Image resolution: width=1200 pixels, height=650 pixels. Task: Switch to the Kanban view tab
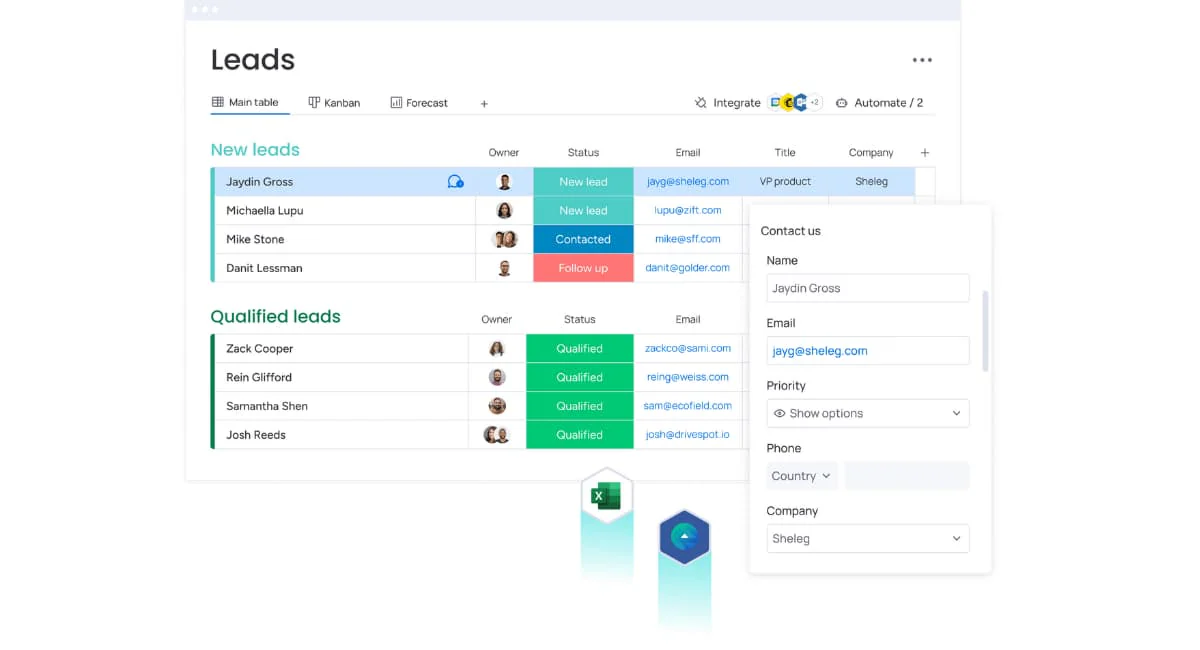(334, 103)
